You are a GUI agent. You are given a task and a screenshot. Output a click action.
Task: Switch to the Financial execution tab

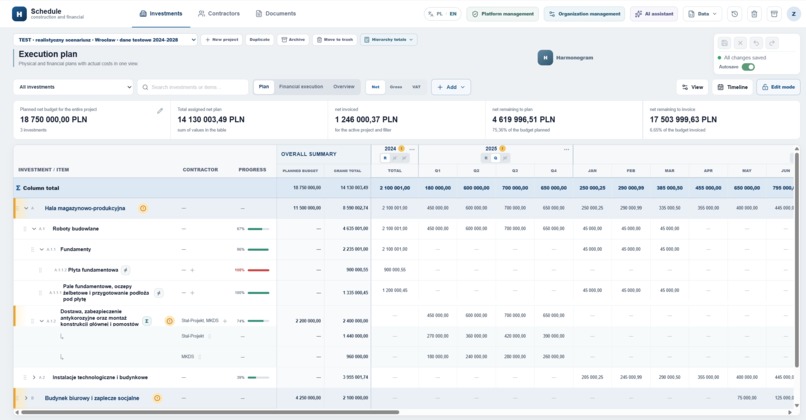coord(301,87)
